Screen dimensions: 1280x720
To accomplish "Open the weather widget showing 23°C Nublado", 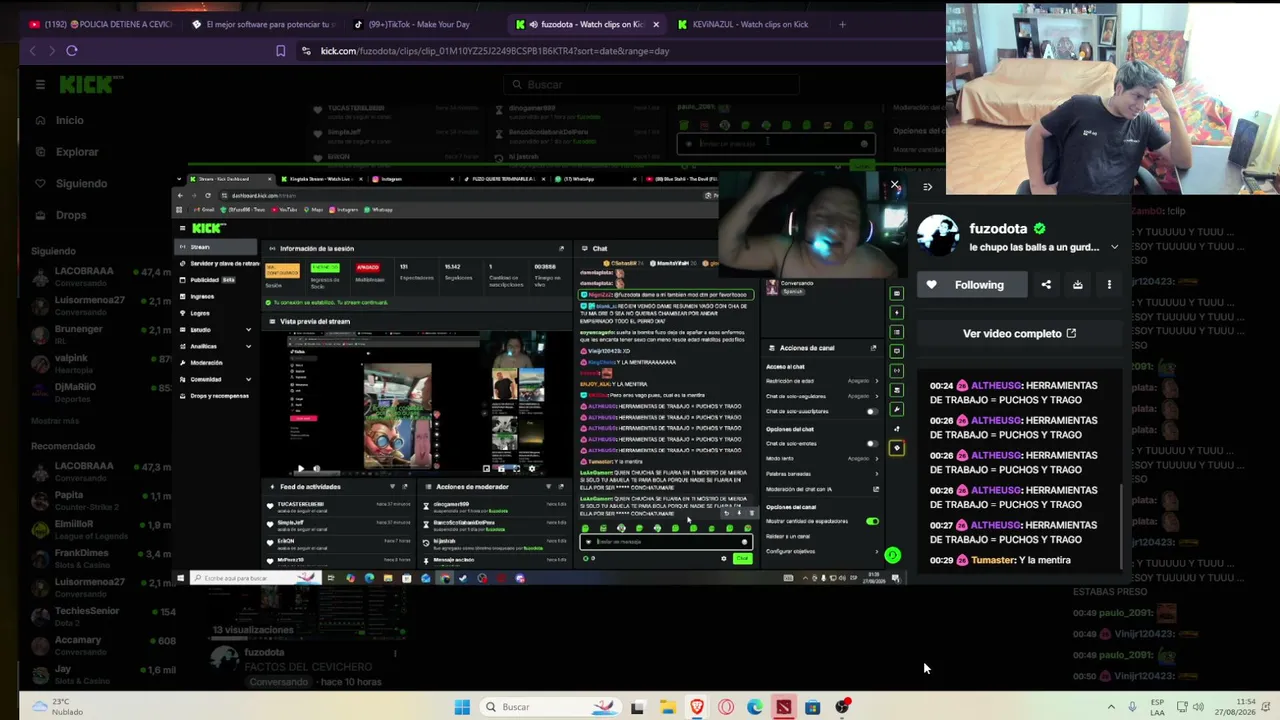I will [58, 707].
